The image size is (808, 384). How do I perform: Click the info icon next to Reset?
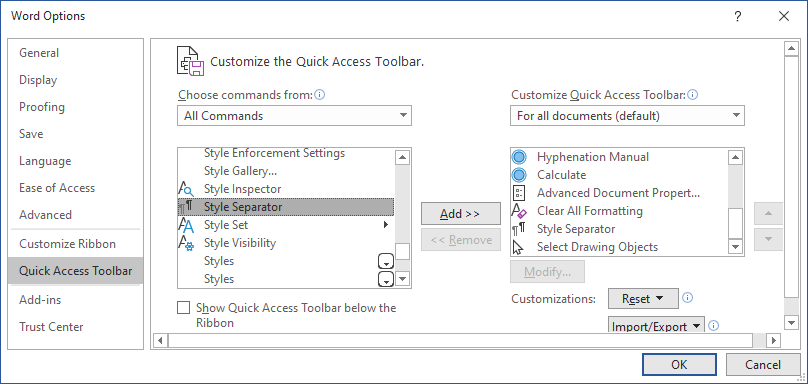tap(687, 298)
